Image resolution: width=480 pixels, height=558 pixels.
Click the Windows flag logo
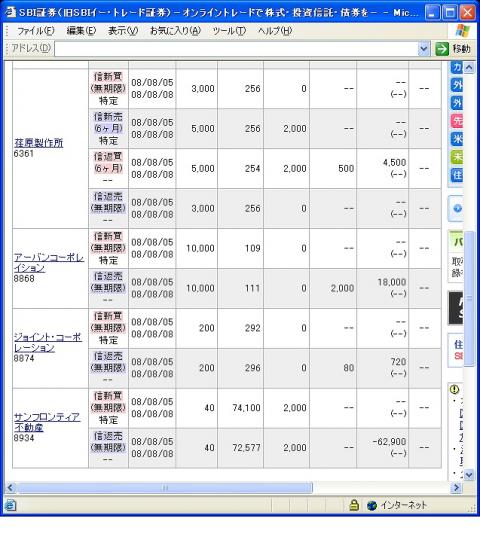(x=462, y=31)
